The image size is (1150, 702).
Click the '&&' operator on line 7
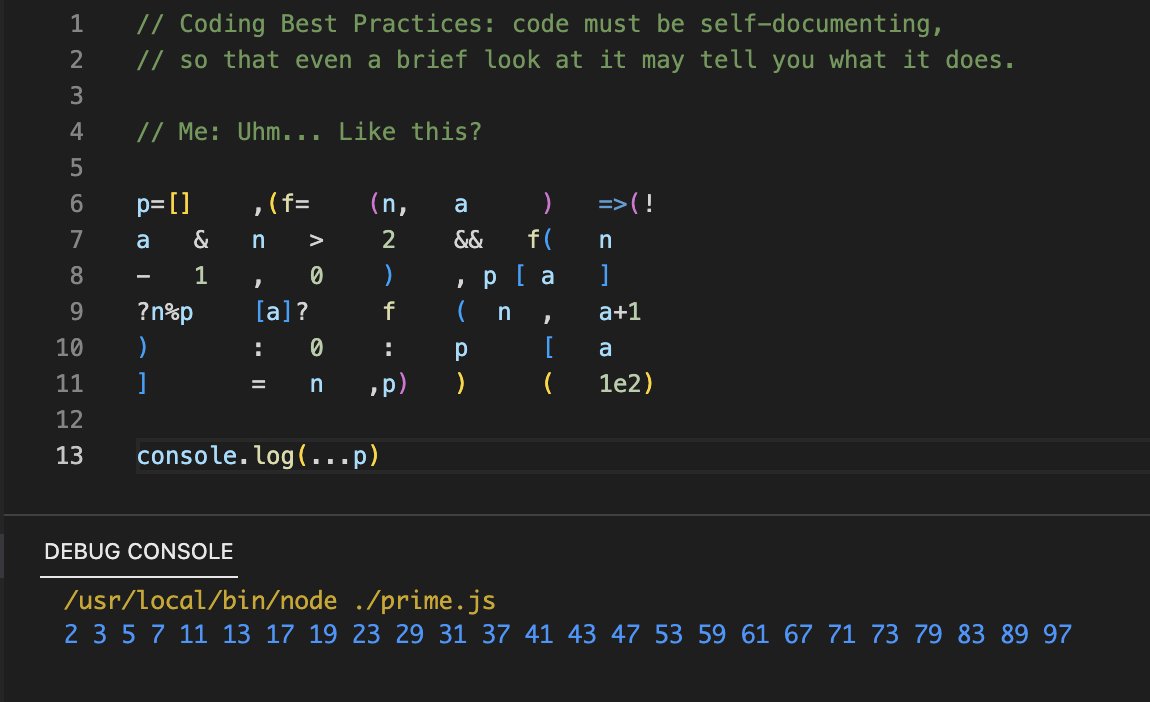[470, 239]
